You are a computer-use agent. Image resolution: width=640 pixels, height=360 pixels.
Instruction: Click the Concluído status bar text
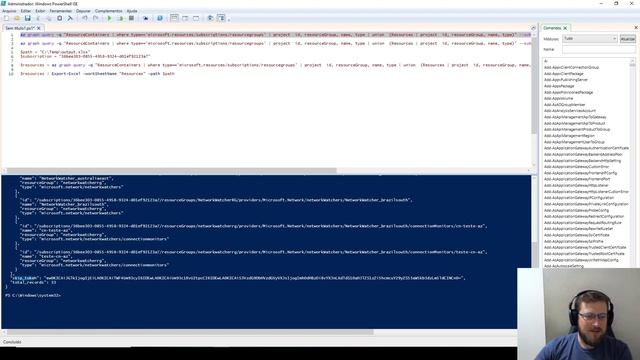pyautogui.click(x=12, y=342)
